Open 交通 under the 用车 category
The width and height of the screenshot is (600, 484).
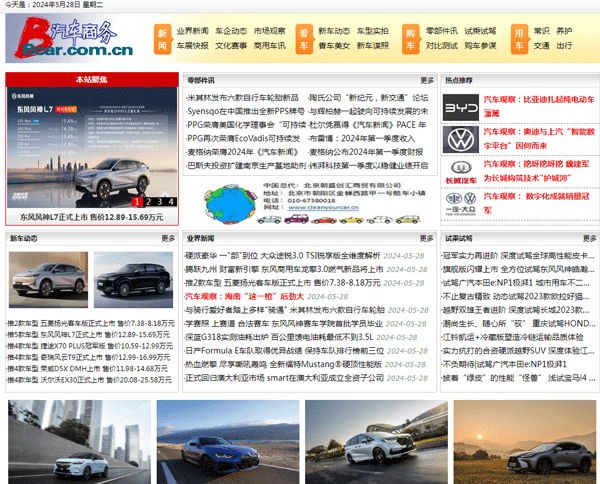pyautogui.click(x=541, y=46)
